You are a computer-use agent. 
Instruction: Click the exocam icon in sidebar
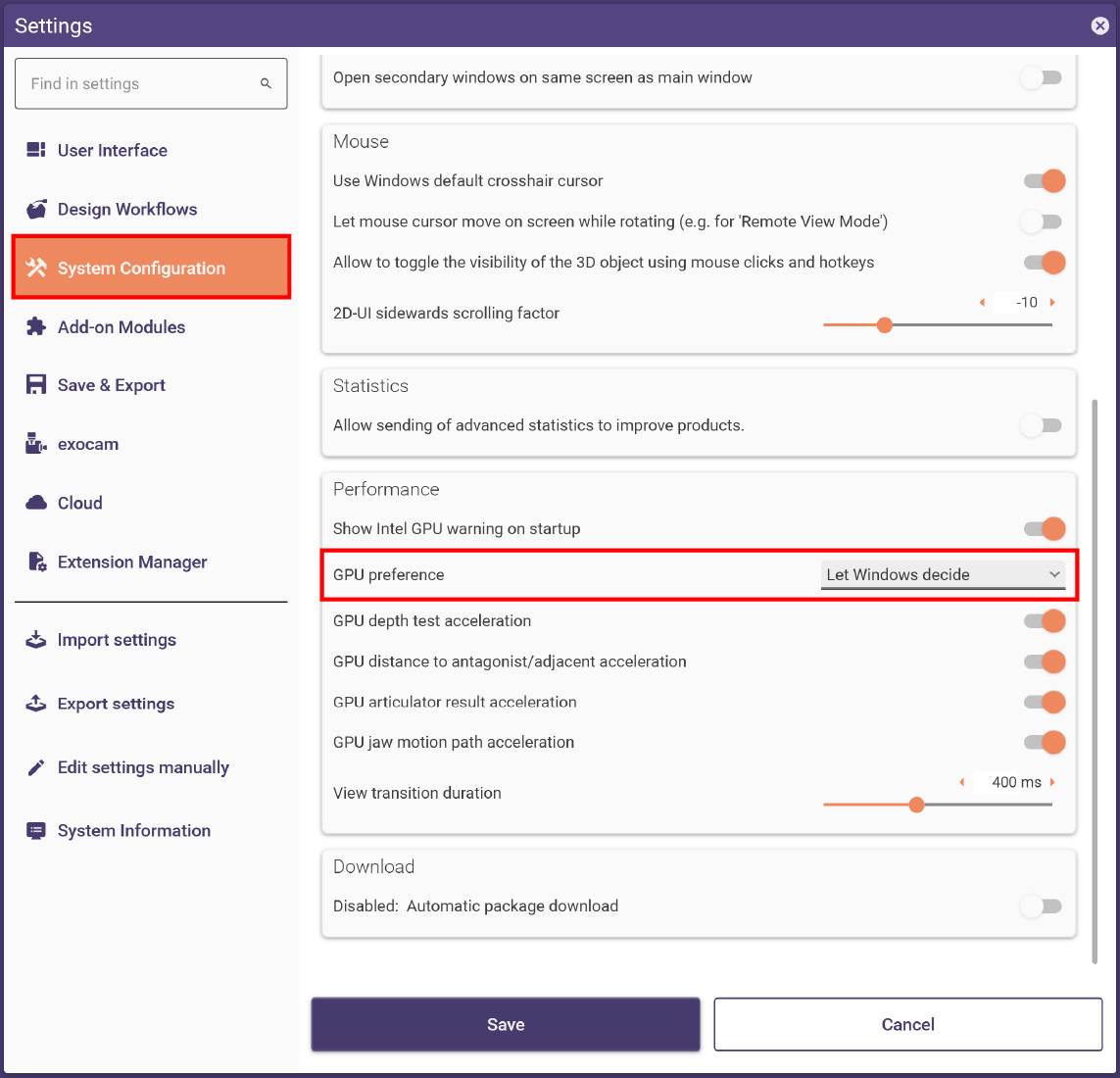[35, 444]
